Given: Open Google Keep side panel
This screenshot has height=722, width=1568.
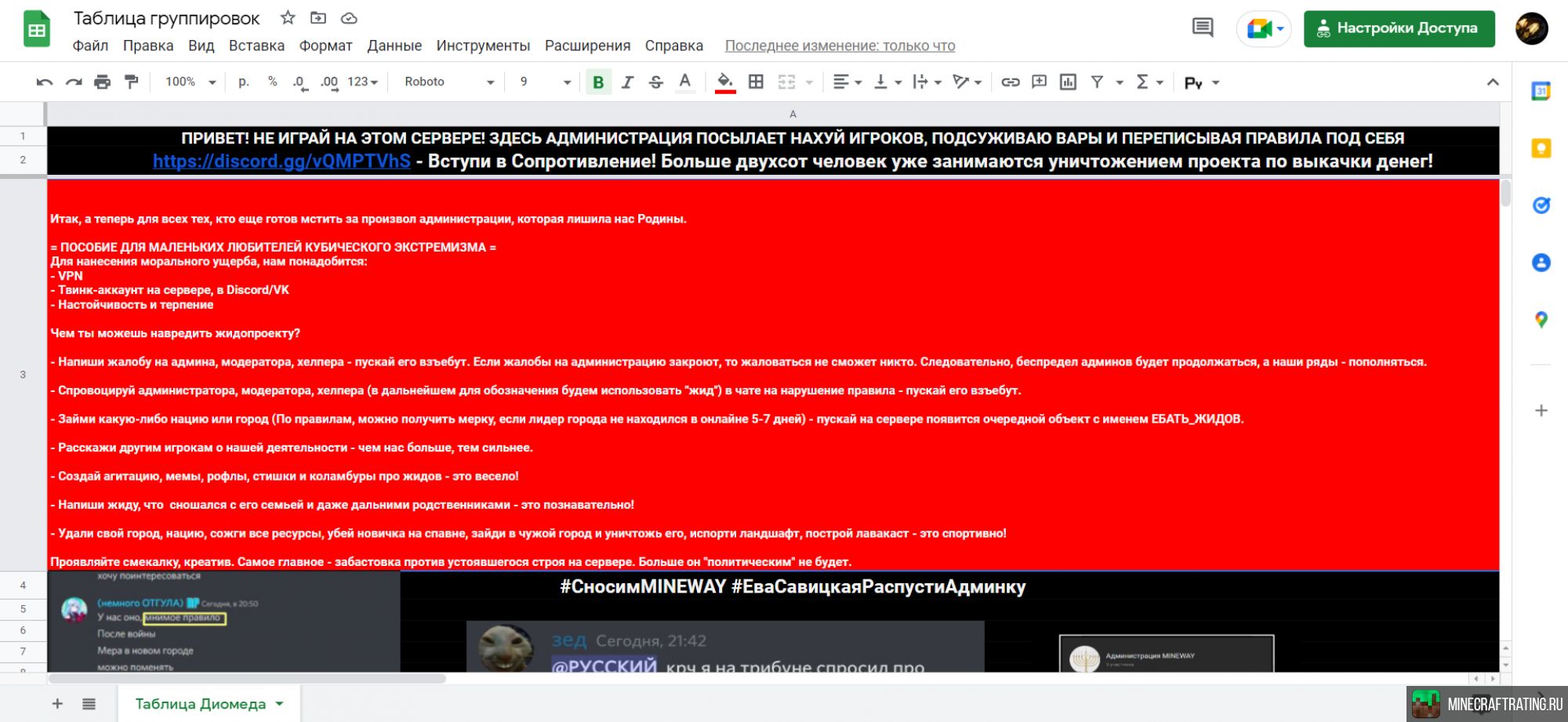Looking at the screenshot, I should pos(1541,148).
